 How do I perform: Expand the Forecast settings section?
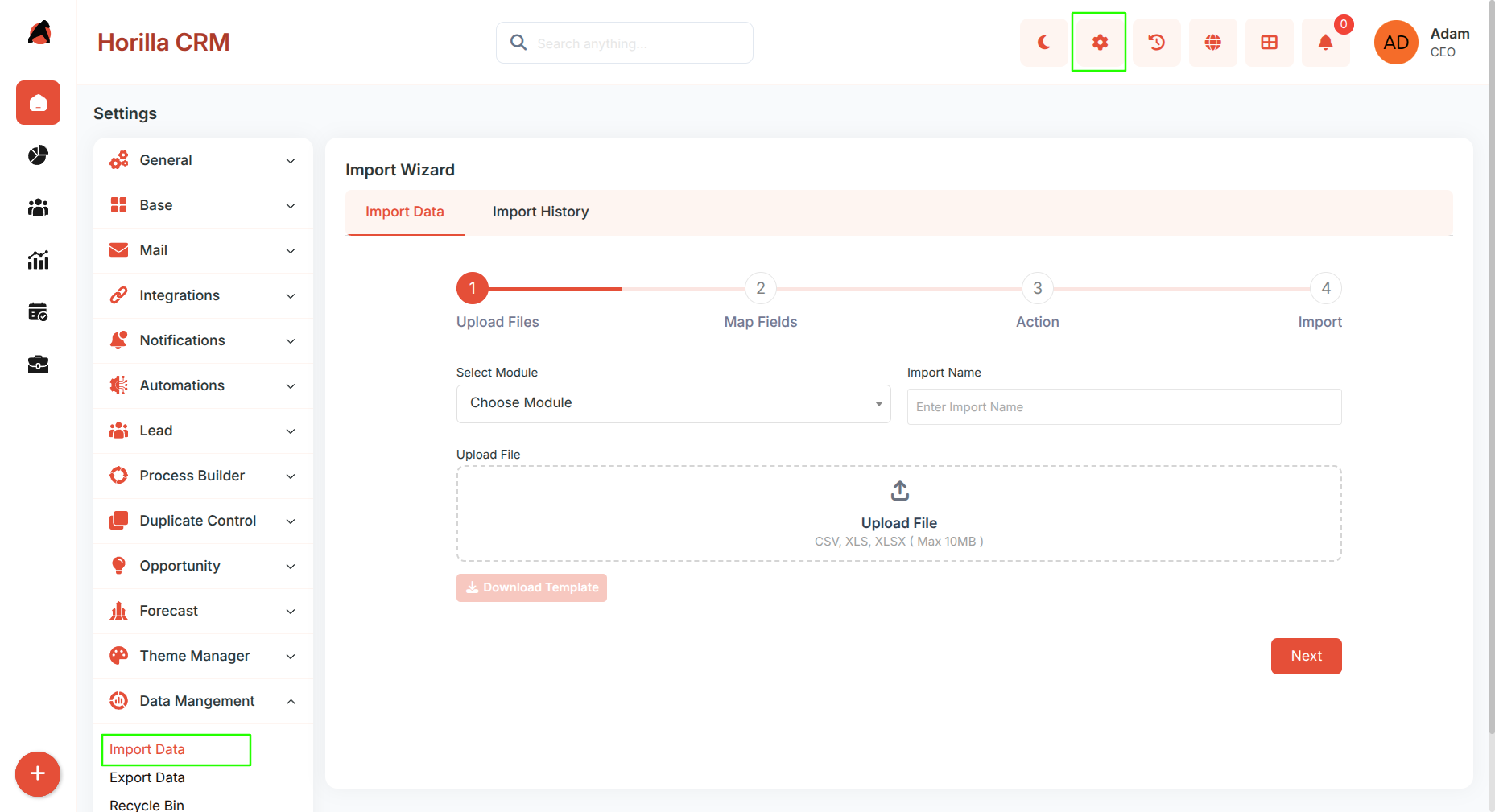[203, 611]
